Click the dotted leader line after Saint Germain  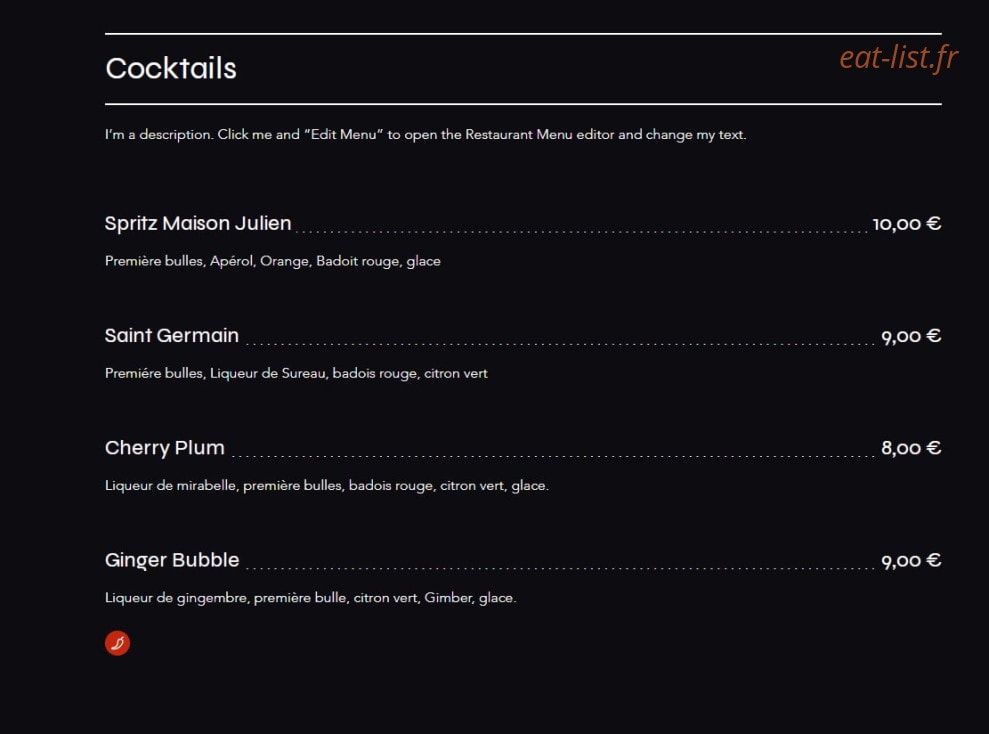[x=560, y=344]
